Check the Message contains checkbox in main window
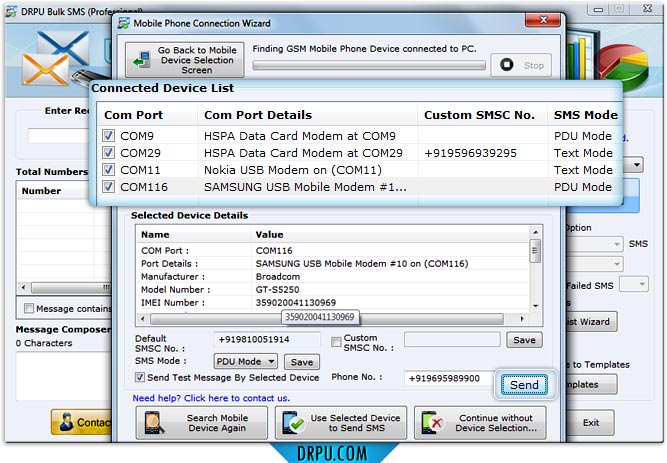The width and height of the screenshot is (667, 463). pos(29,308)
